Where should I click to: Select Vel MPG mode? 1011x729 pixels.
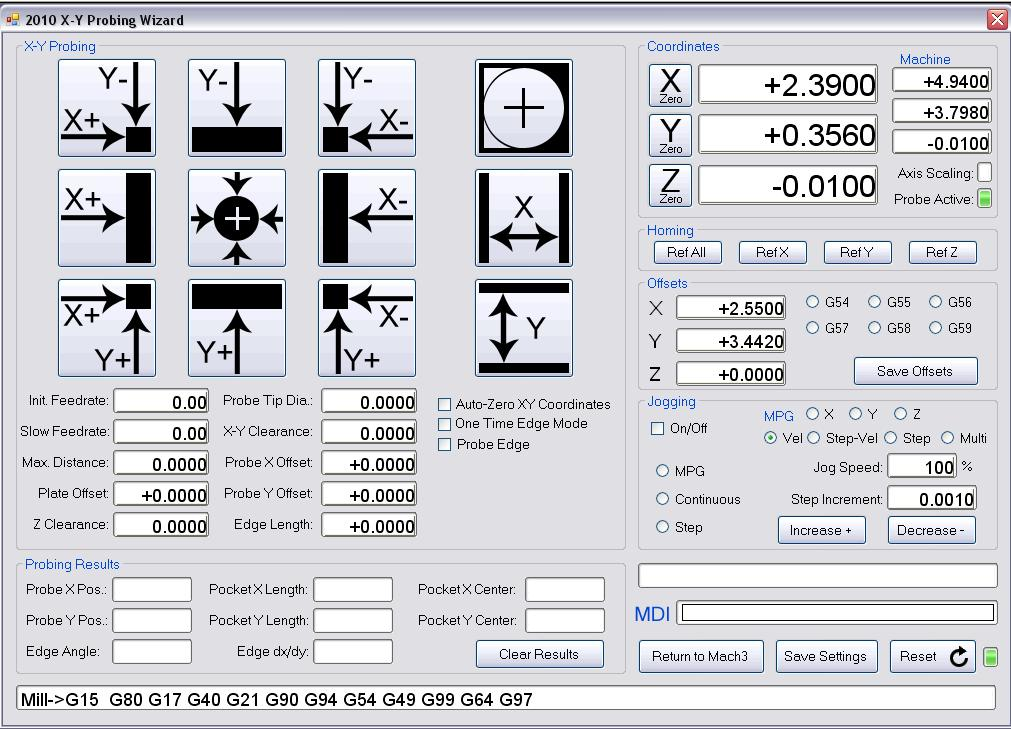770,438
